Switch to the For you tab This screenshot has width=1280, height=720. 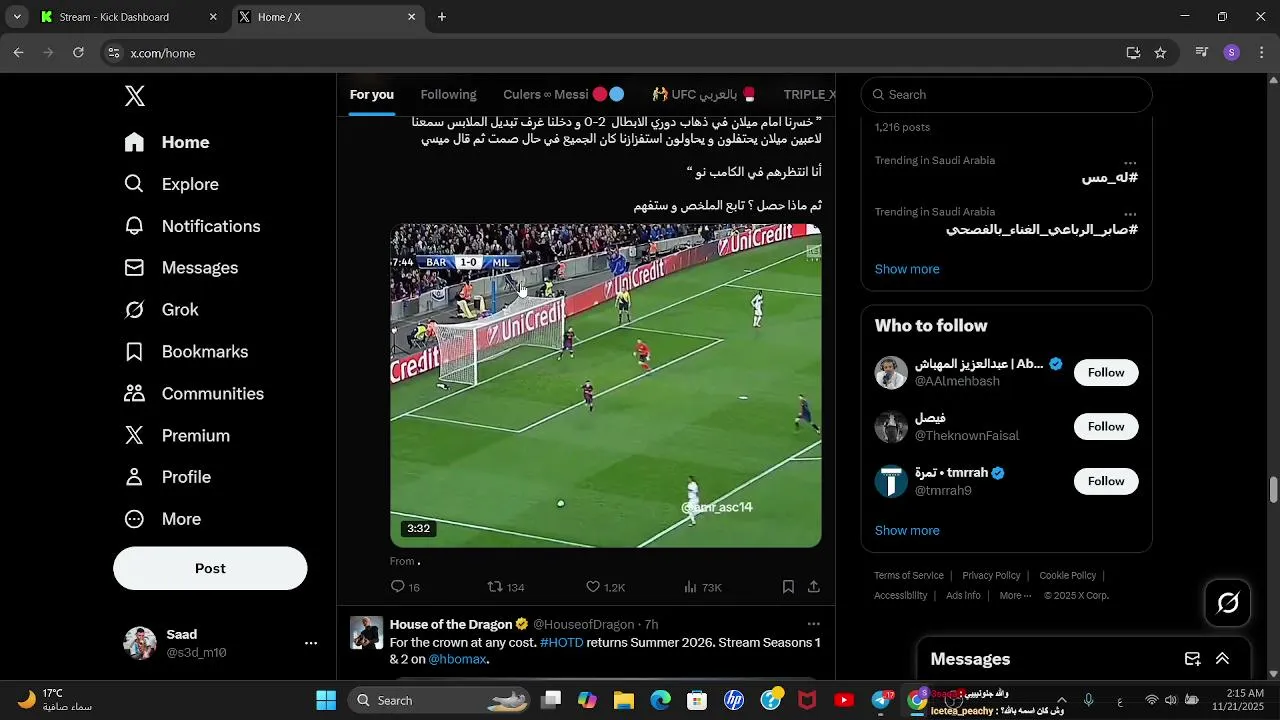(x=372, y=94)
